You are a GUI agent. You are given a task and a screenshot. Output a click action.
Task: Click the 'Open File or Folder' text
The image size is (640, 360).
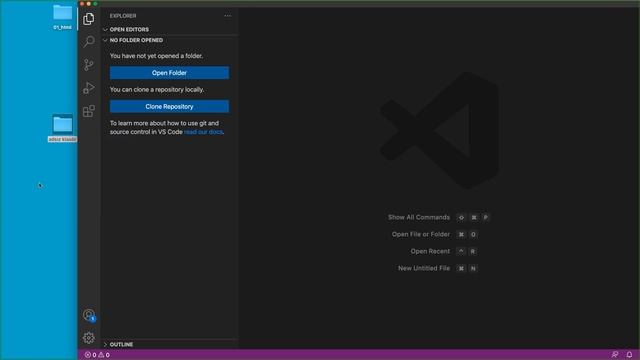pyautogui.click(x=421, y=234)
